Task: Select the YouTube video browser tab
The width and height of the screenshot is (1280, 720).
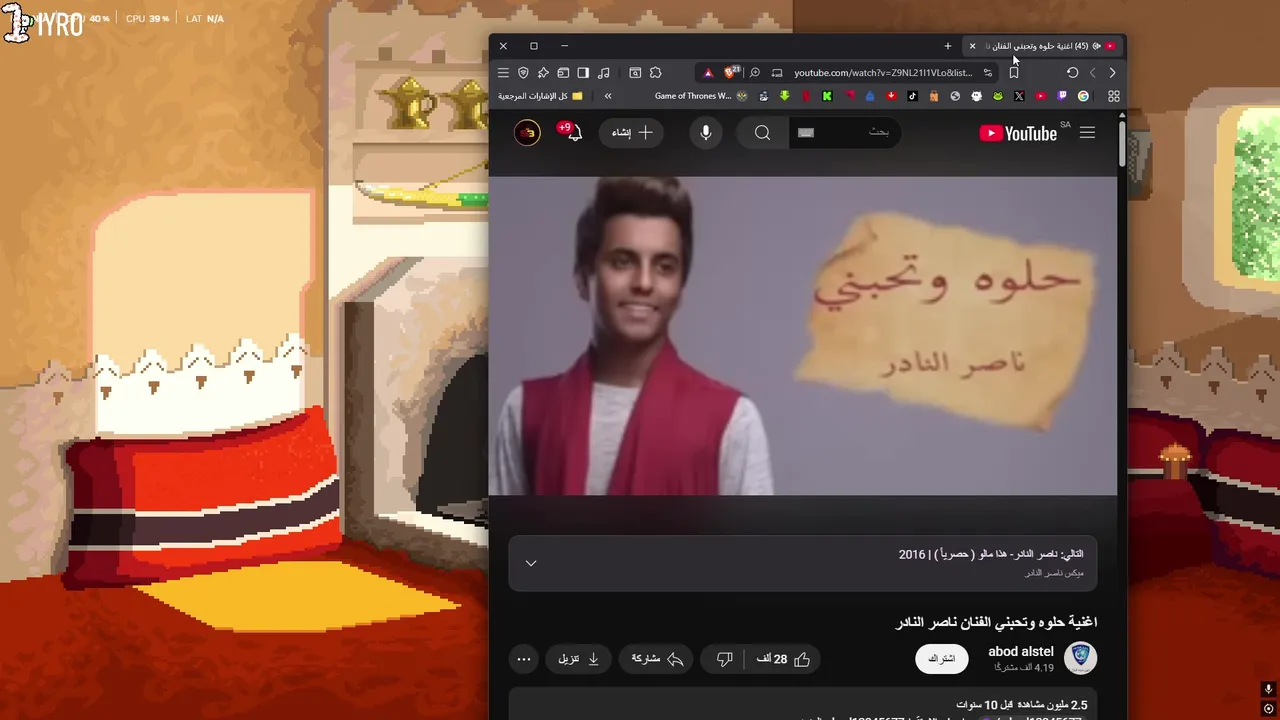Action: point(1045,46)
